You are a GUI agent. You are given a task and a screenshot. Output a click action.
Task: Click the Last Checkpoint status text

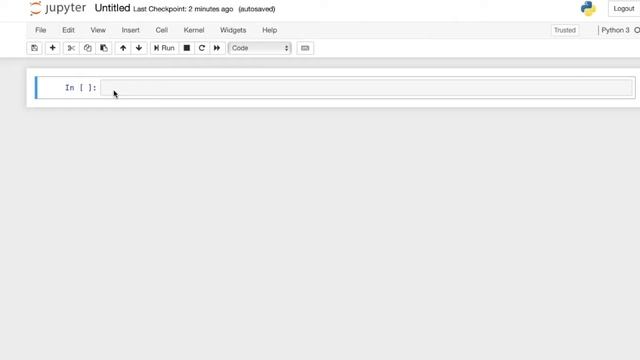[183, 9]
